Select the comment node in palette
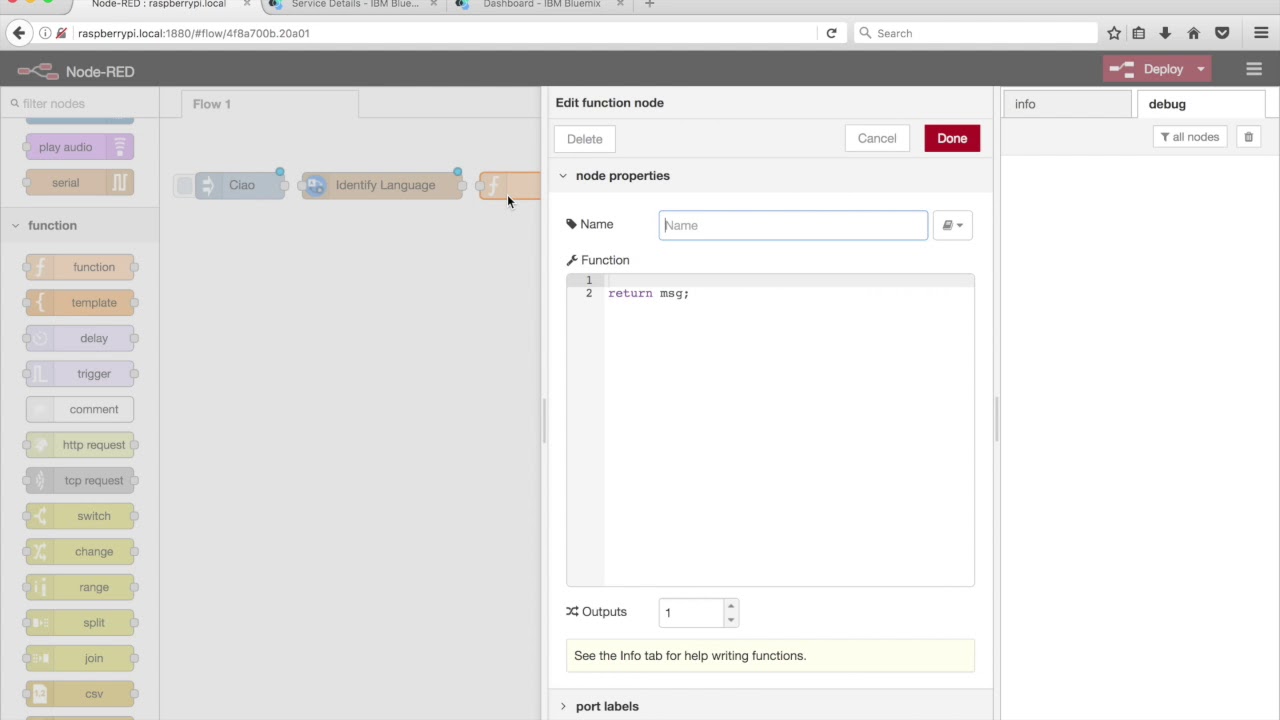The width and height of the screenshot is (1280, 720). pyautogui.click(x=80, y=409)
